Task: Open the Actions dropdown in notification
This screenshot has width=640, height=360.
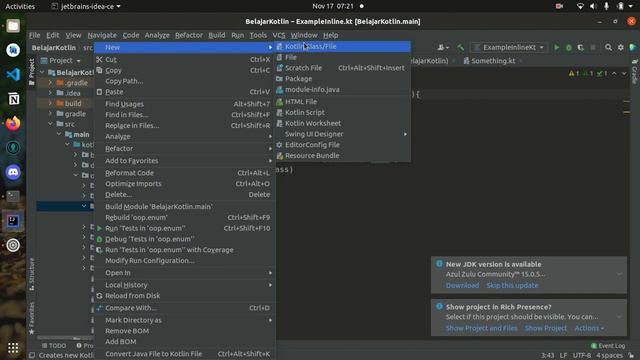Action: [589, 328]
